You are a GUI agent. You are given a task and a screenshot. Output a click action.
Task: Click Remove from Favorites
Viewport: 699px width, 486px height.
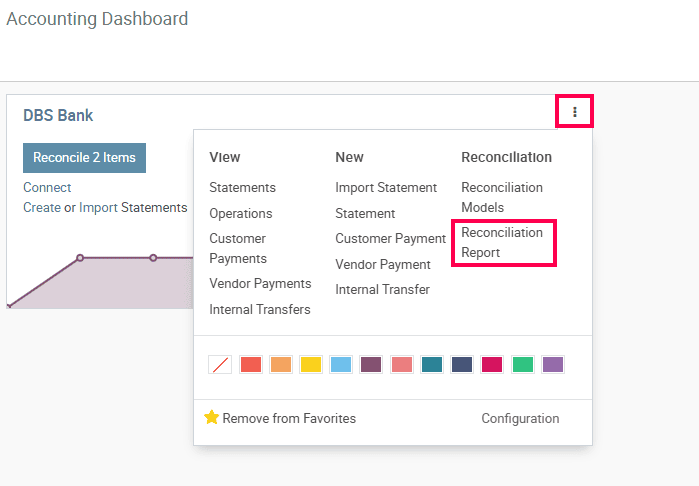pyautogui.click(x=289, y=418)
